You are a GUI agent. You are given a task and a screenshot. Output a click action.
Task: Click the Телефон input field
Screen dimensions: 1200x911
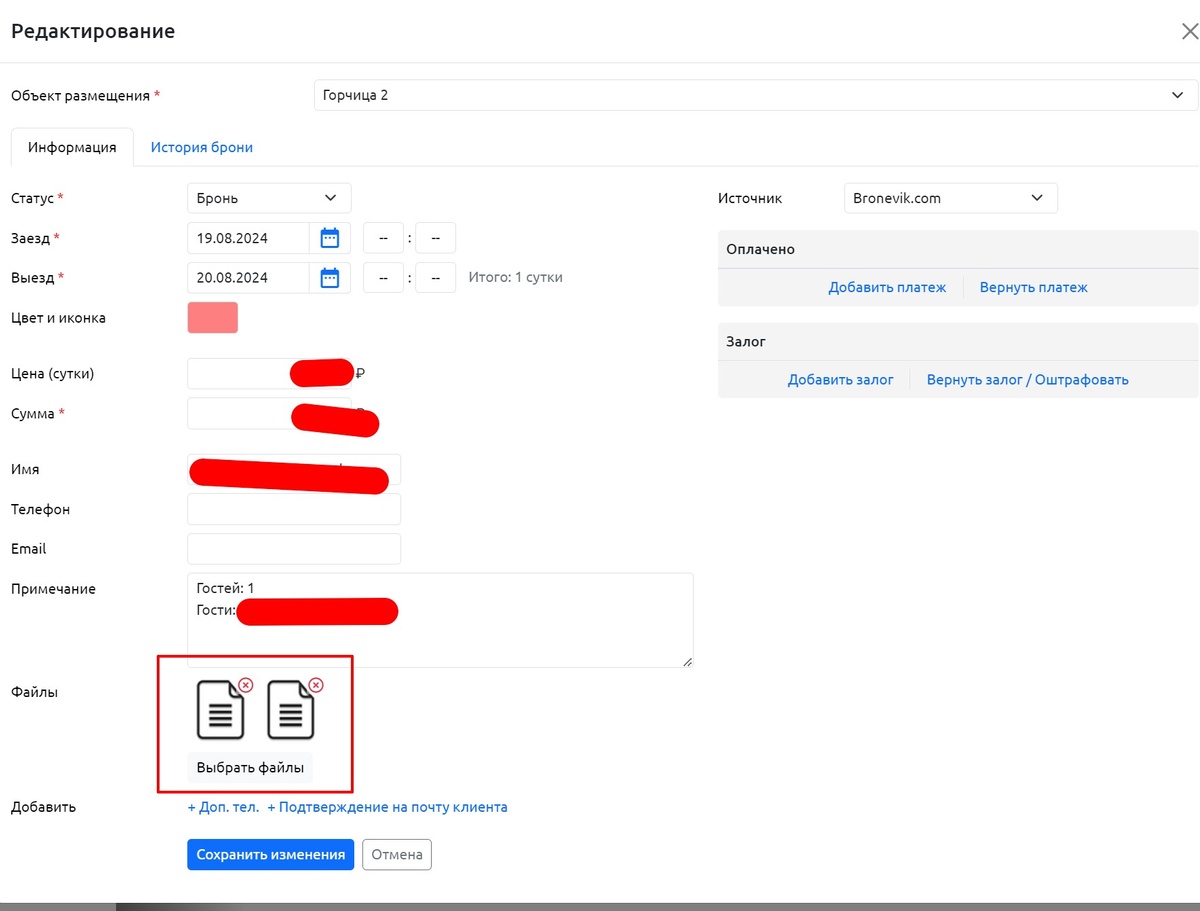[294, 509]
